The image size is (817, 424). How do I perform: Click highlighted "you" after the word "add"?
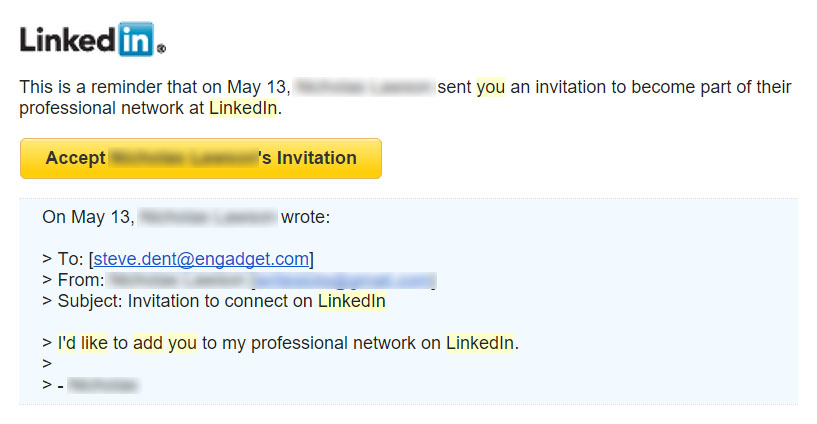point(182,343)
